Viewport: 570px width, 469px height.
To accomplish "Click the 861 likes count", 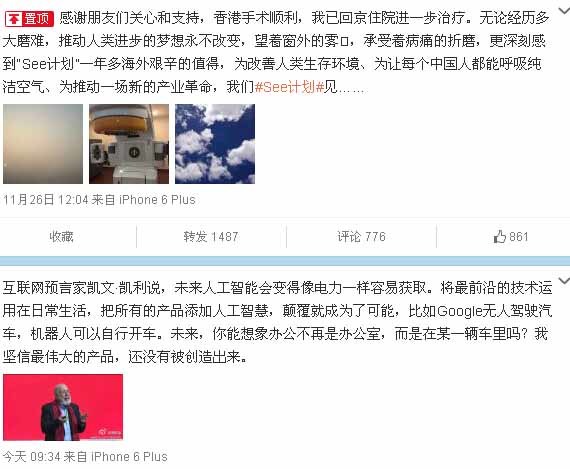I will coord(519,237).
